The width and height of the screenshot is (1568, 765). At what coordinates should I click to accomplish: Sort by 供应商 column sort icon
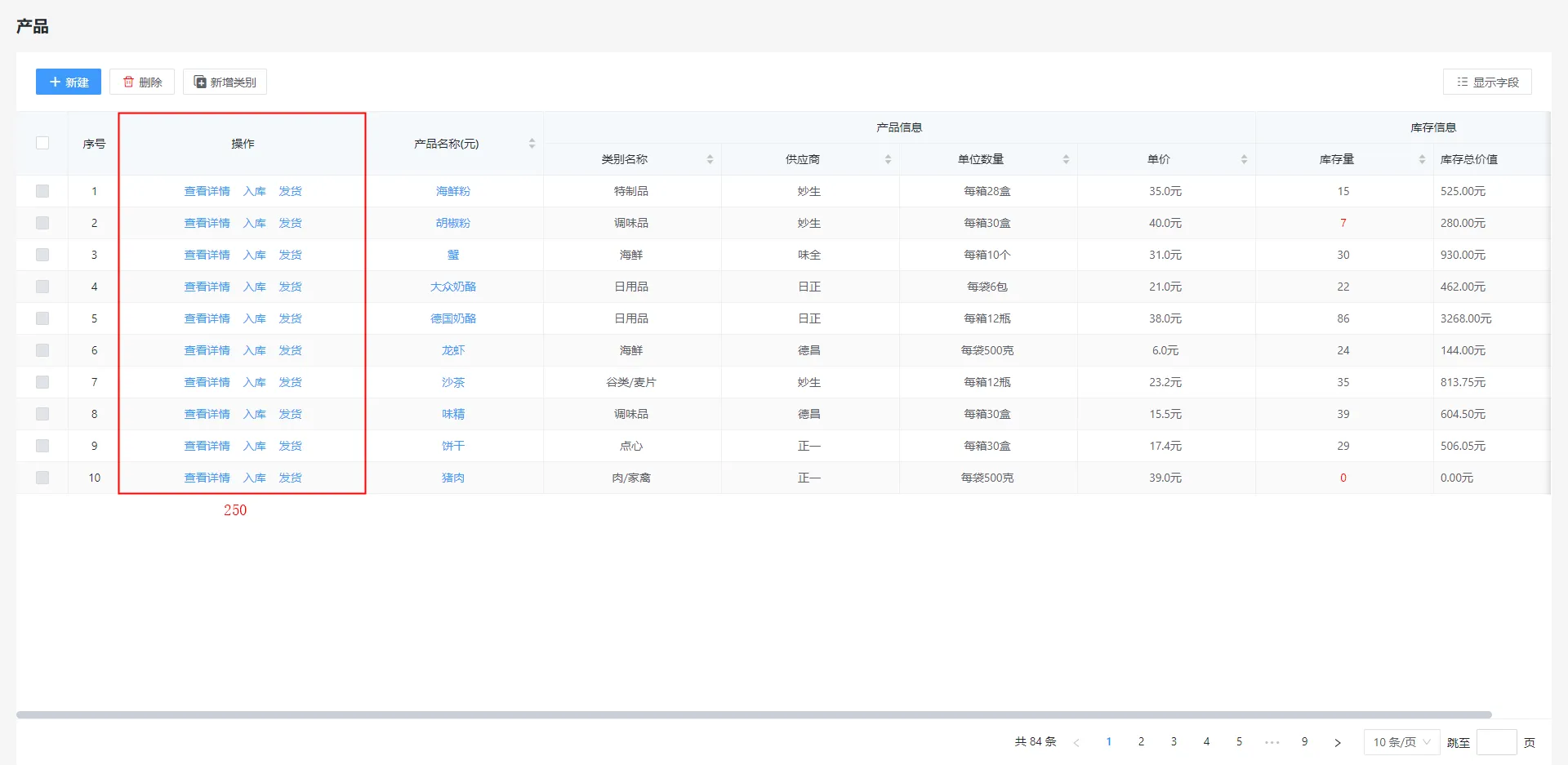click(888, 159)
